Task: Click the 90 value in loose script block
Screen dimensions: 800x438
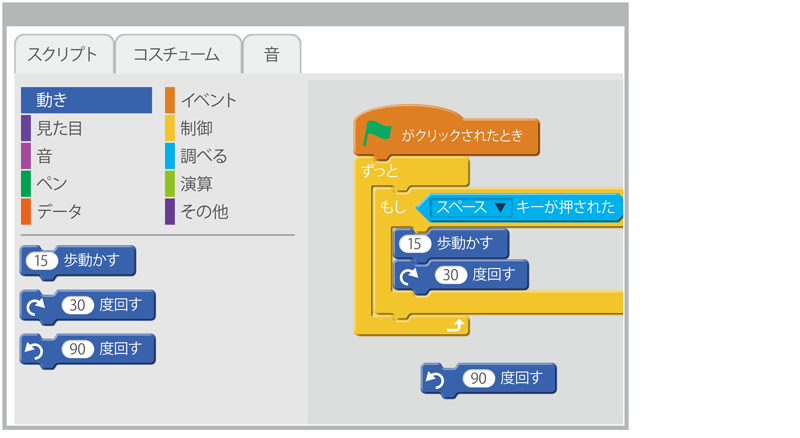Action: click(479, 378)
